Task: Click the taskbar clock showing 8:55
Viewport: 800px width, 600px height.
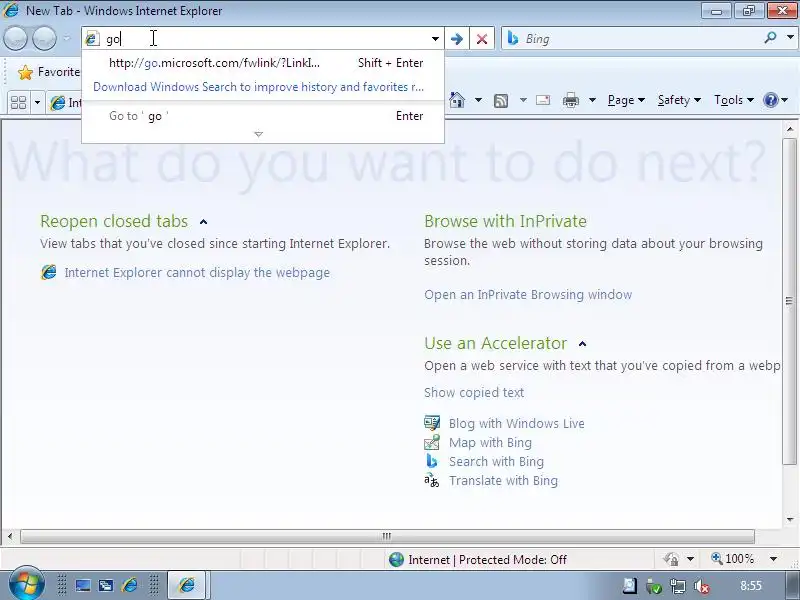Action: [x=751, y=586]
